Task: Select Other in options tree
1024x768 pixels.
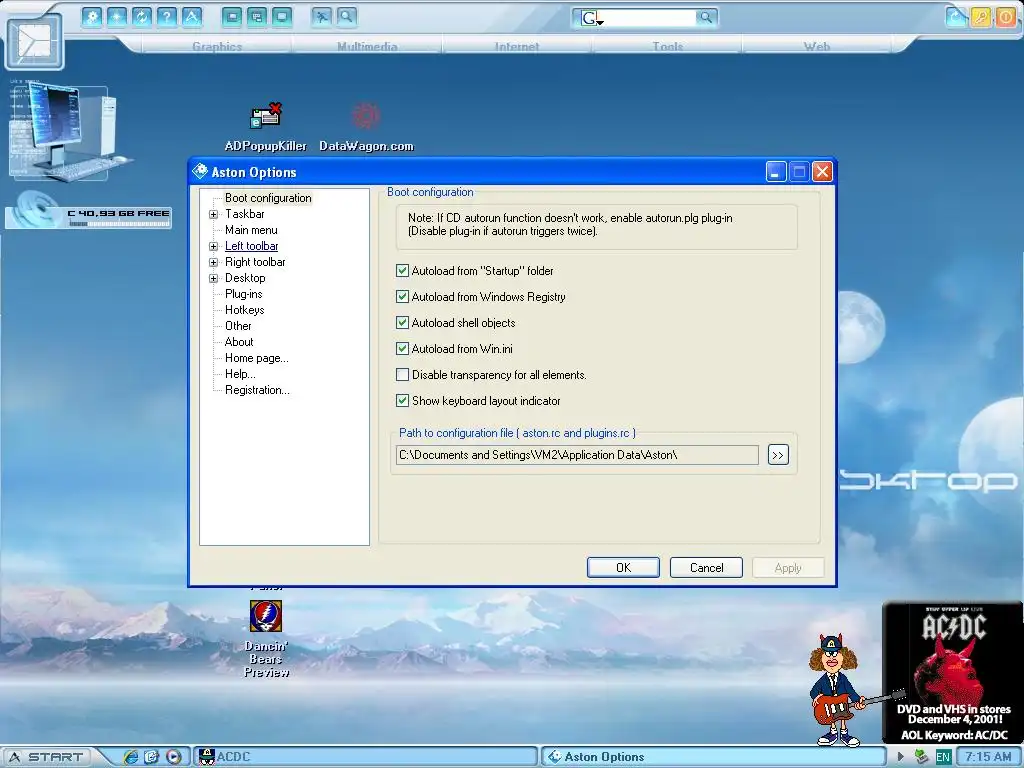Action: [238, 326]
